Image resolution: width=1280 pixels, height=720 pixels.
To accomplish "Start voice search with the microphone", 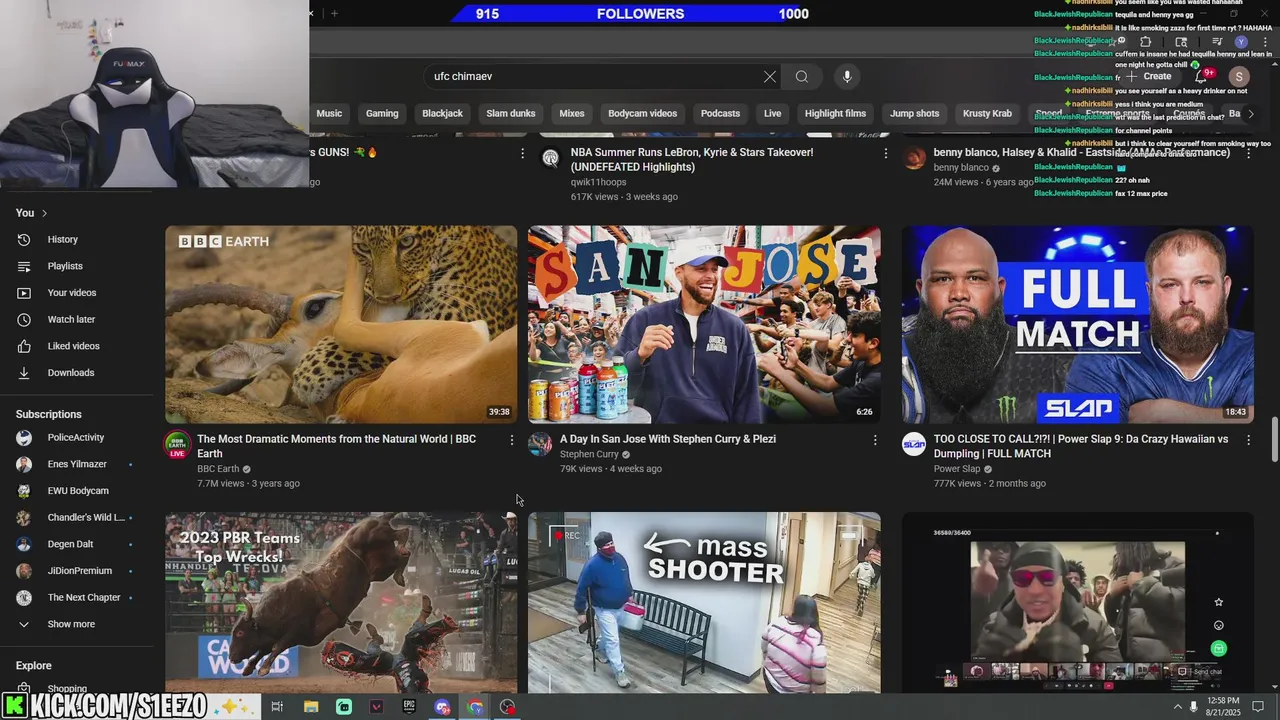I will (847, 77).
